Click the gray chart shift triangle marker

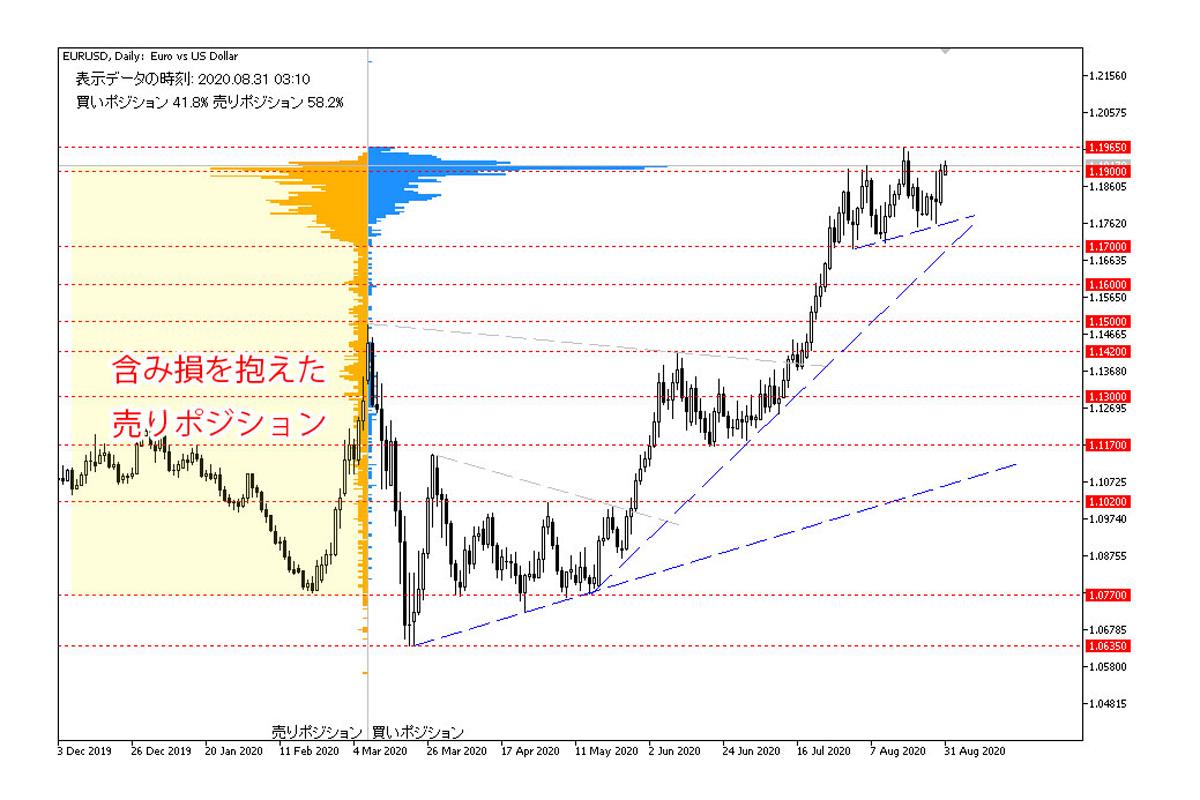[945, 50]
